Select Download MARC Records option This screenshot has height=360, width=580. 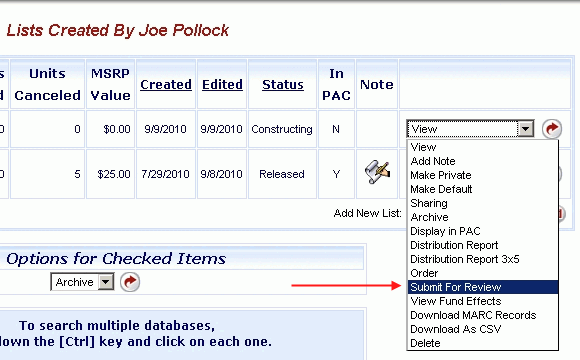point(483,315)
